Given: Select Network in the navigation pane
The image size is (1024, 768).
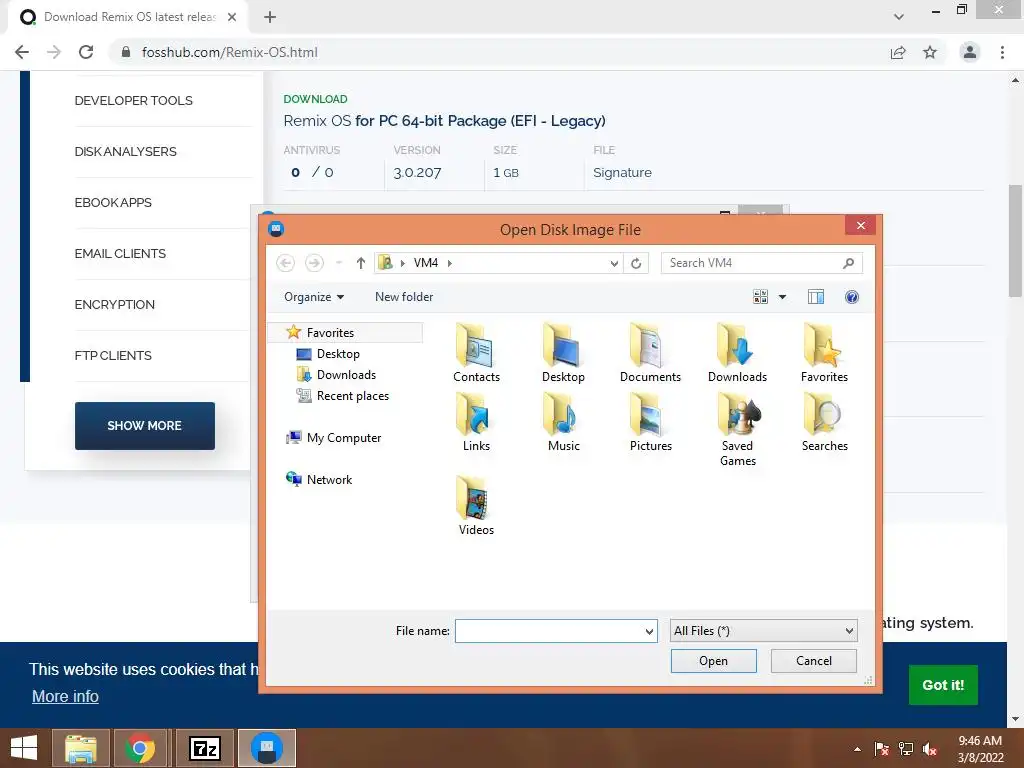Looking at the screenshot, I should click(329, 479).
